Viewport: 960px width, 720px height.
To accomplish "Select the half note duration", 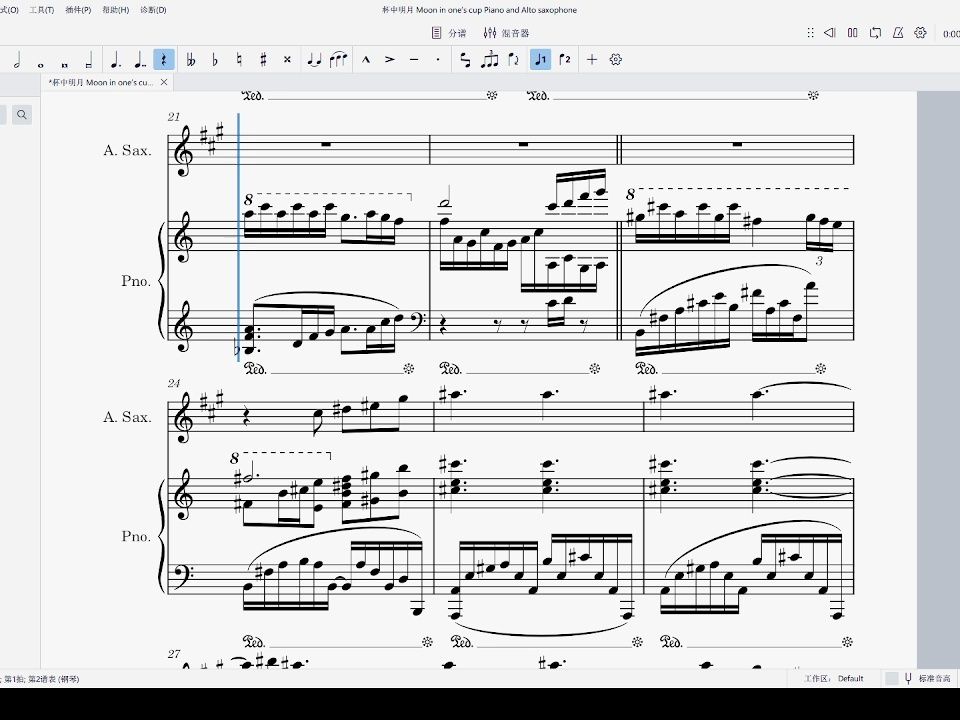I will [x=17, y=60].
